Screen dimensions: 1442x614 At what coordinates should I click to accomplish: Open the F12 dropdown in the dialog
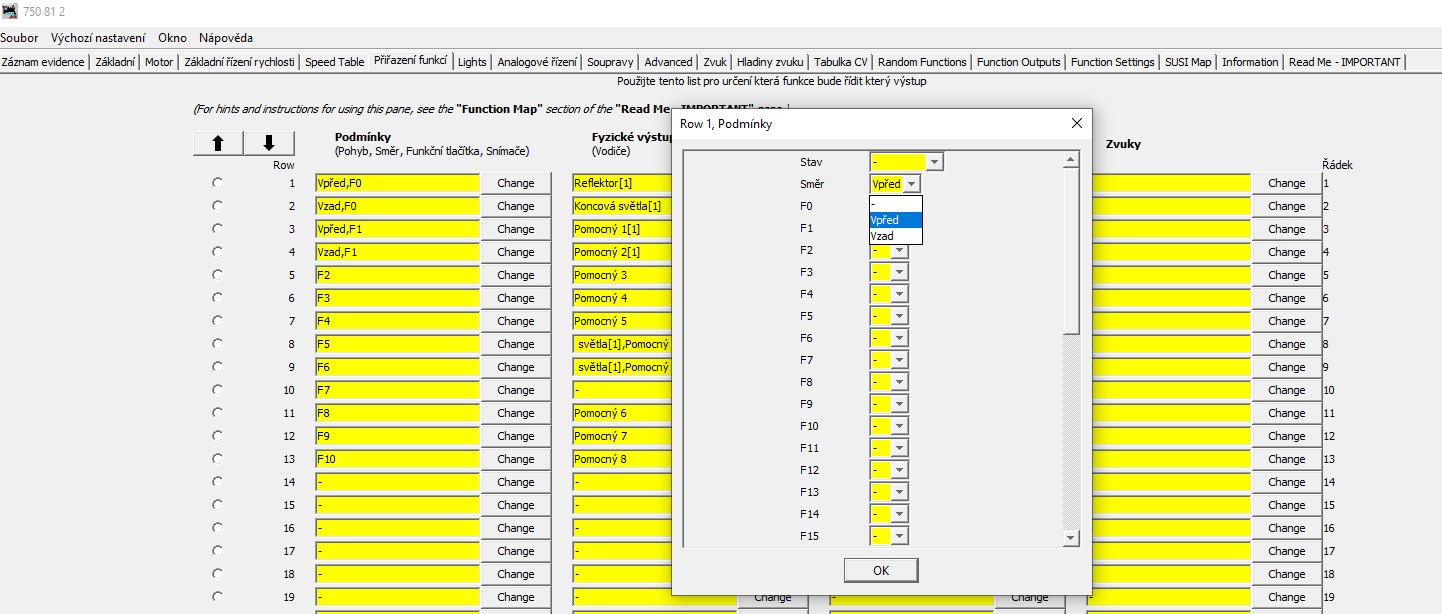pyautogui.click(x=899, y=470)
